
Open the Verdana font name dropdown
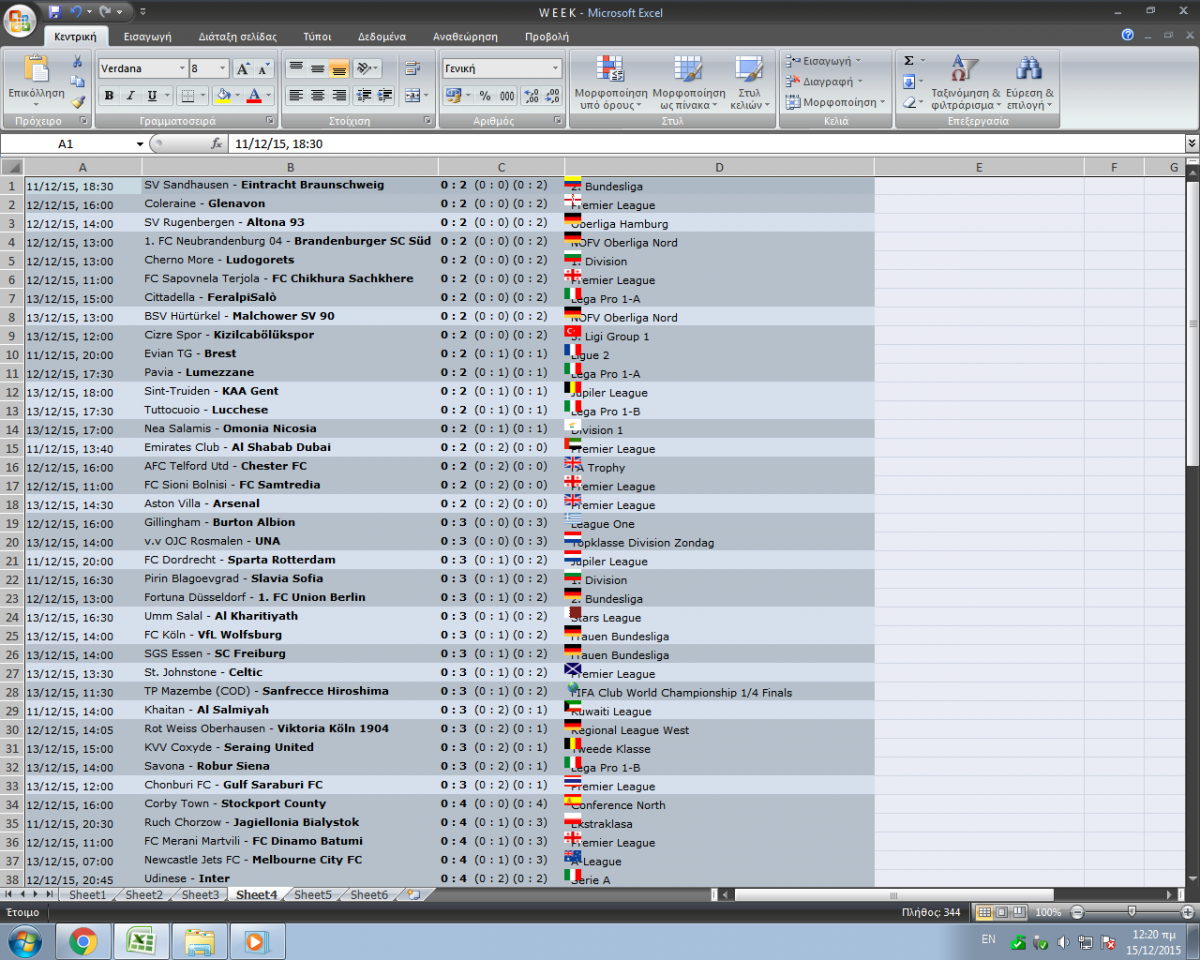tap(182, 69)
